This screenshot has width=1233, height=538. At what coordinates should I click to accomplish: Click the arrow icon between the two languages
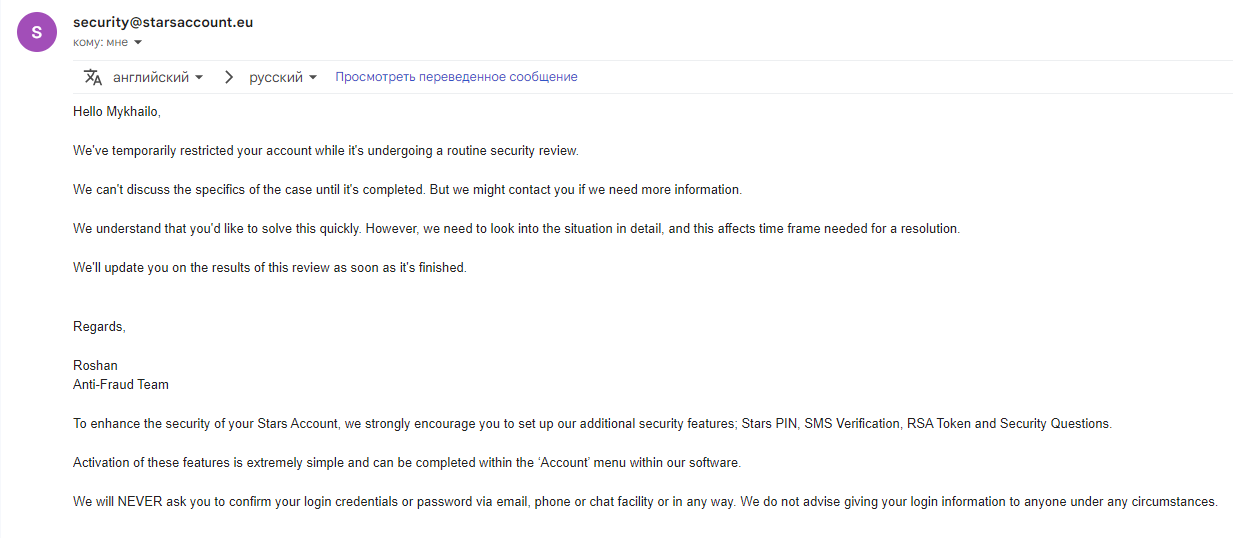229,77
